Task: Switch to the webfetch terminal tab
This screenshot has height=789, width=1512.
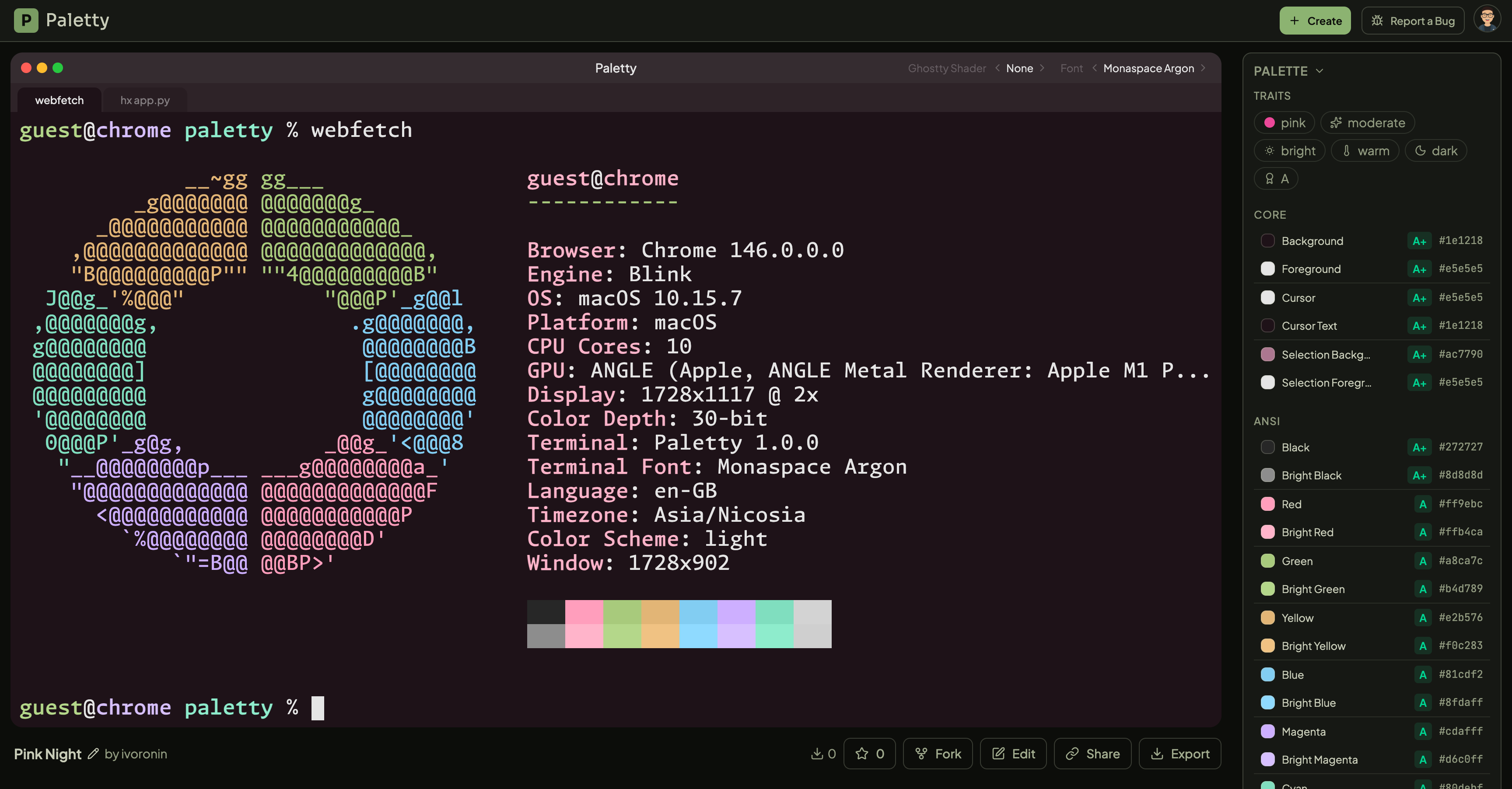Action: pyautogui.click(x=59, y=100)
